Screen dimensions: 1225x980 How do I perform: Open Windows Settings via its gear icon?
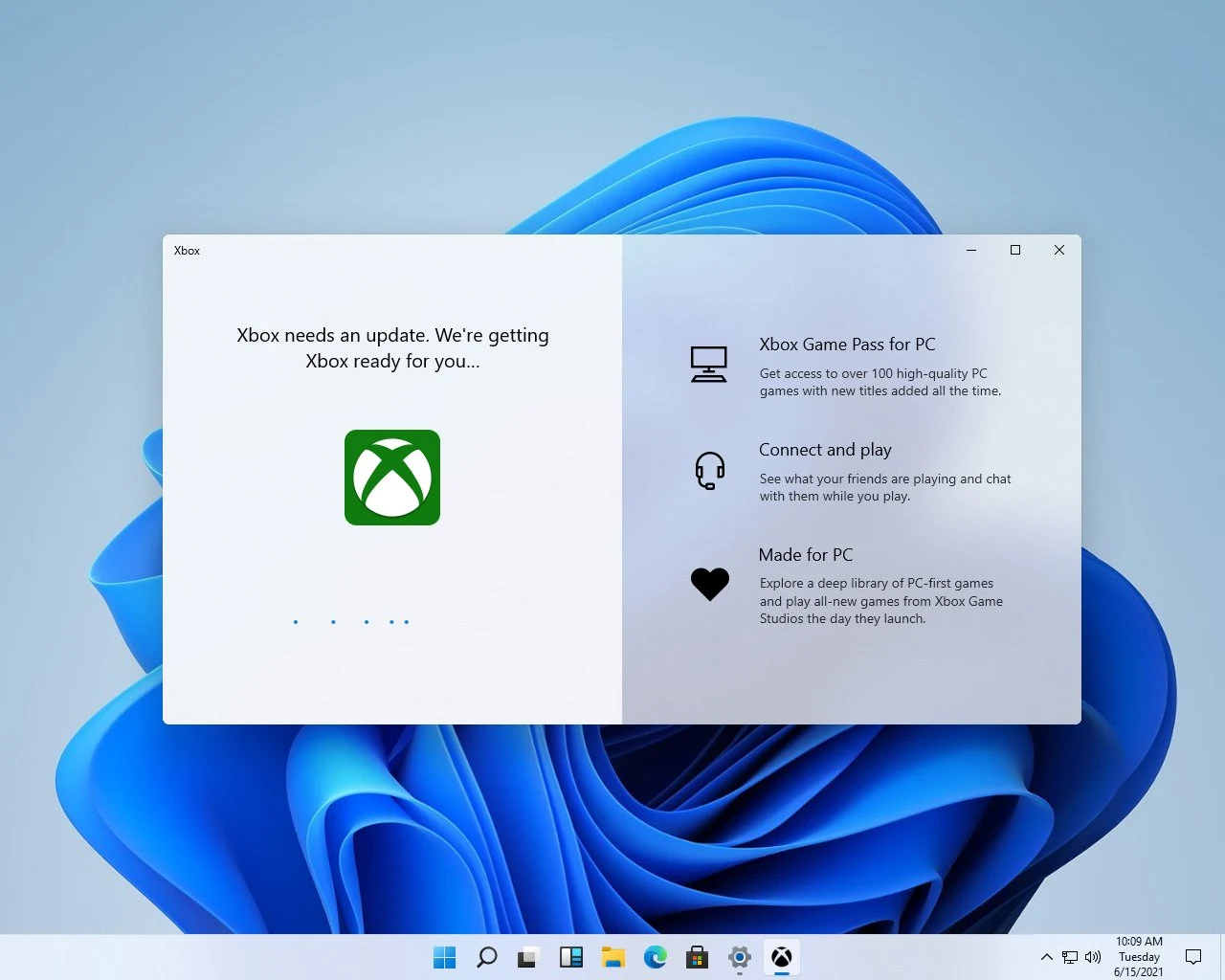pyautogui.click(x=739, y=957)
